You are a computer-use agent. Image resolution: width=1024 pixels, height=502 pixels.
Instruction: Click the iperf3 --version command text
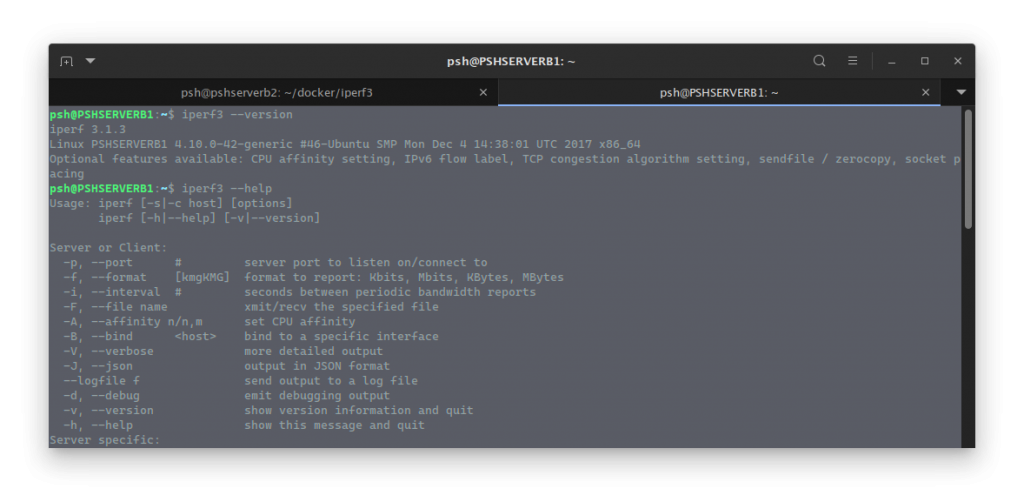tap(237, 115)
